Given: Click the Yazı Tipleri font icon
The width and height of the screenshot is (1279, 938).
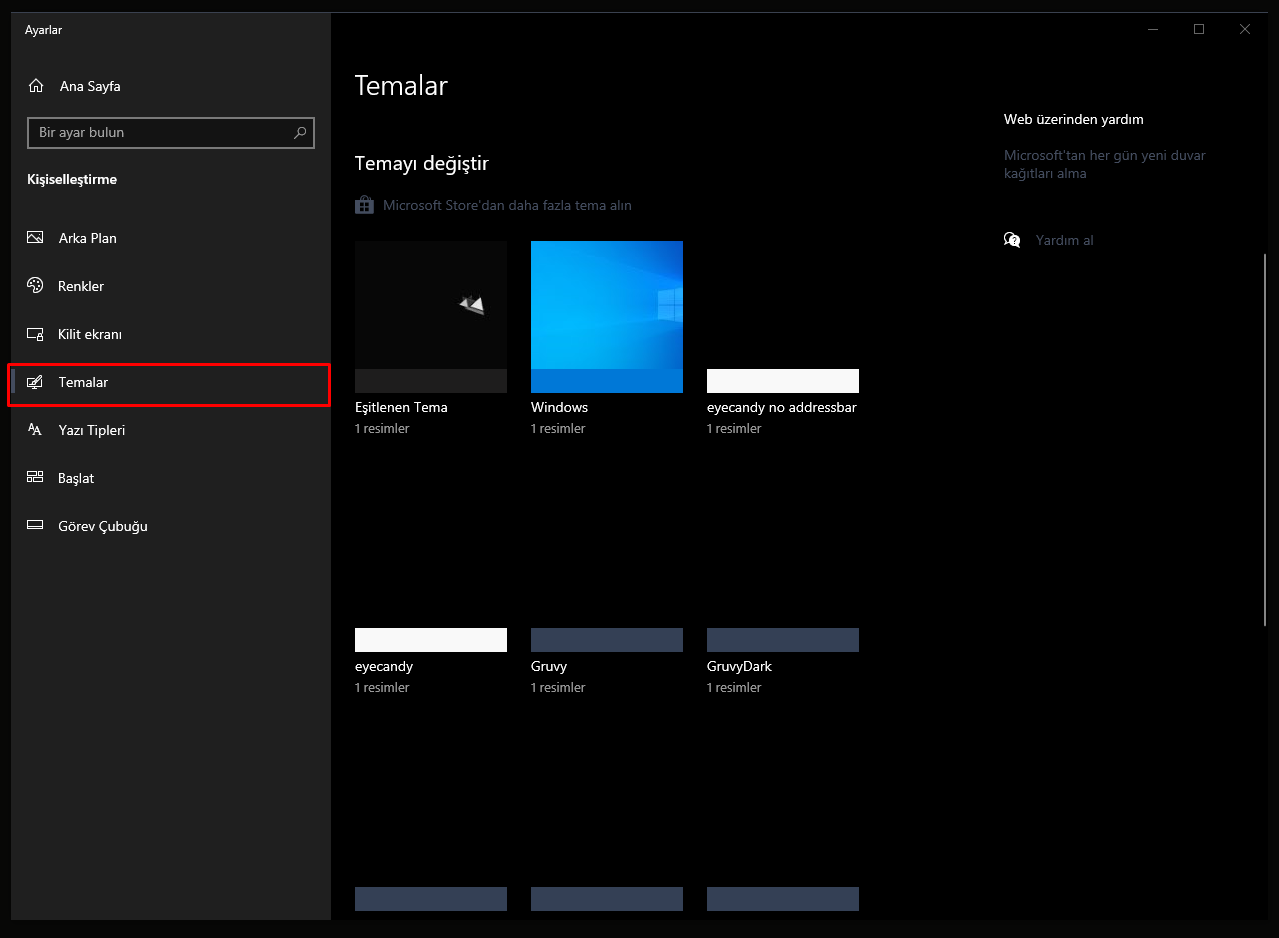Looking at the screenshot, I should [36, 430].
